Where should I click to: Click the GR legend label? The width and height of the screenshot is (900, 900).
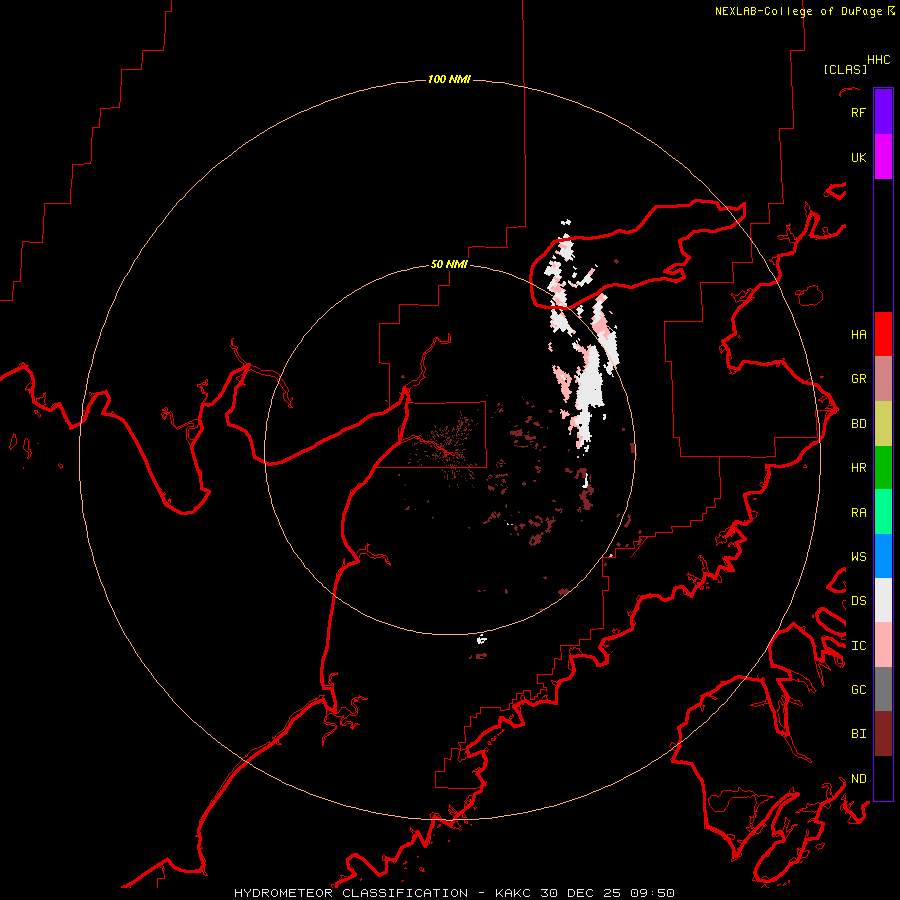point(858,378)
